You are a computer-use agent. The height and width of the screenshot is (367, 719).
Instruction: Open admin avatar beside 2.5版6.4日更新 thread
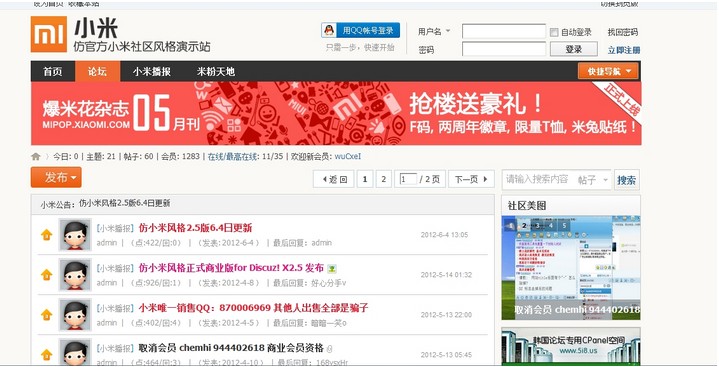coord(75,234)
